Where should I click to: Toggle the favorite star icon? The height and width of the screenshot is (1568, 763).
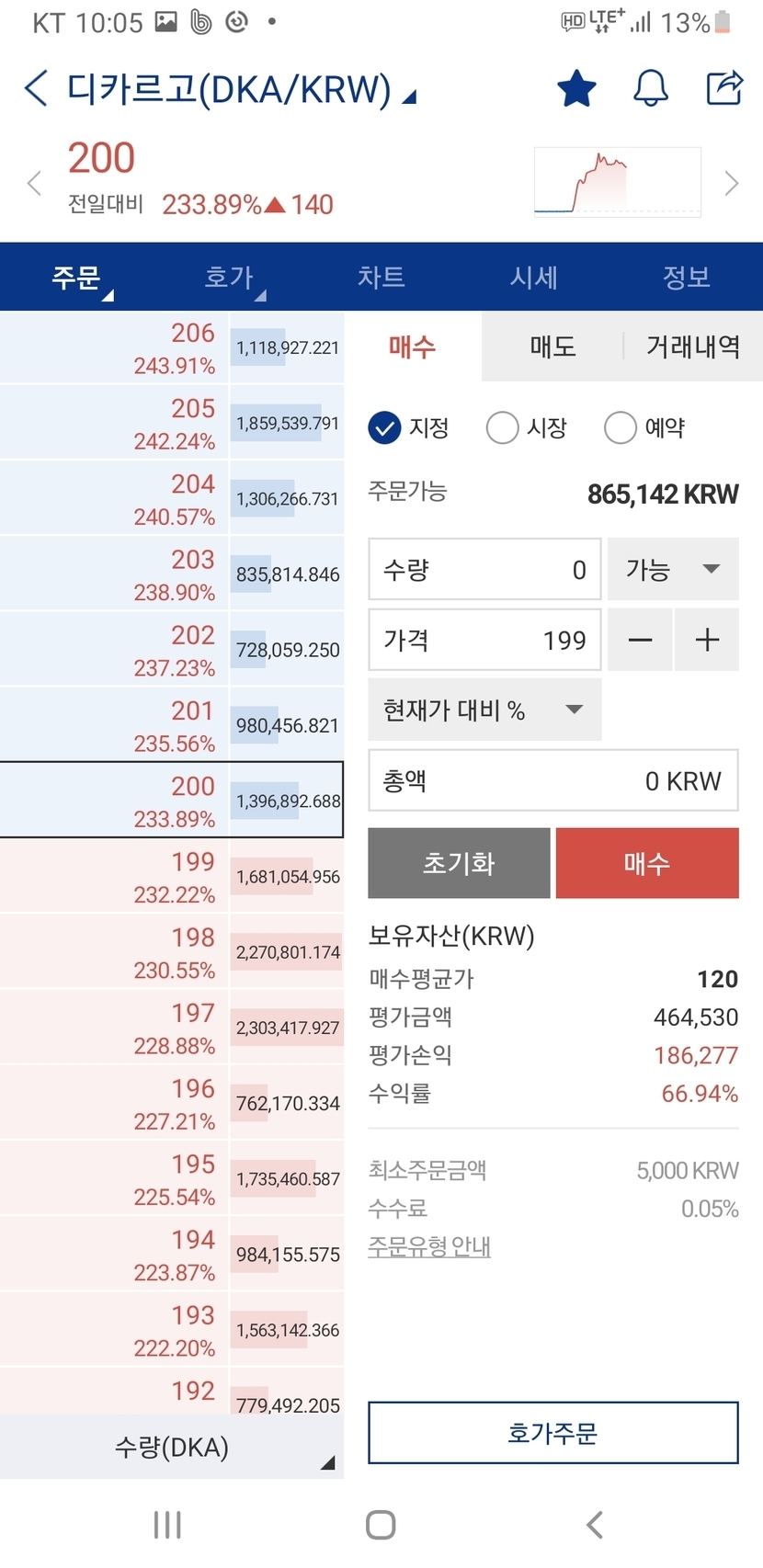(x=576, y=89)
